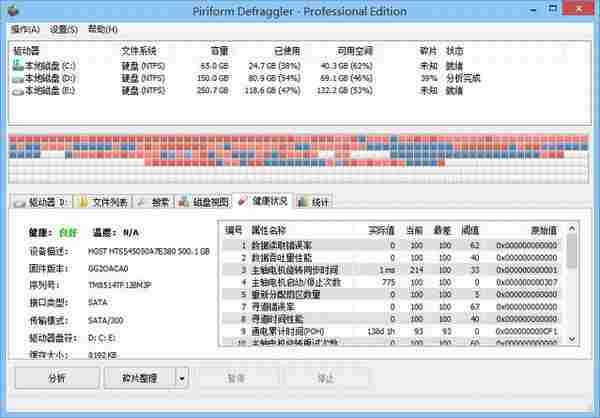Select the 本地磁盘 (D:) drive row

pos(300,78)
